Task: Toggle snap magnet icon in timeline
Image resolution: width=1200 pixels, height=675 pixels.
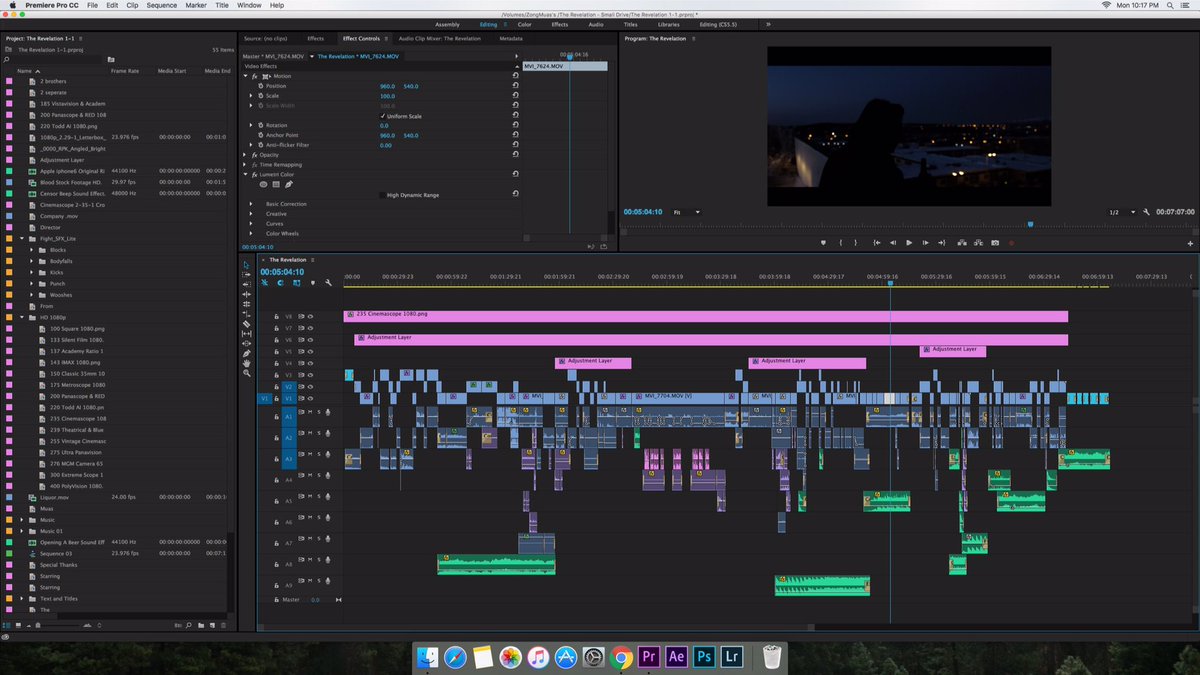Action: (281, 283)
